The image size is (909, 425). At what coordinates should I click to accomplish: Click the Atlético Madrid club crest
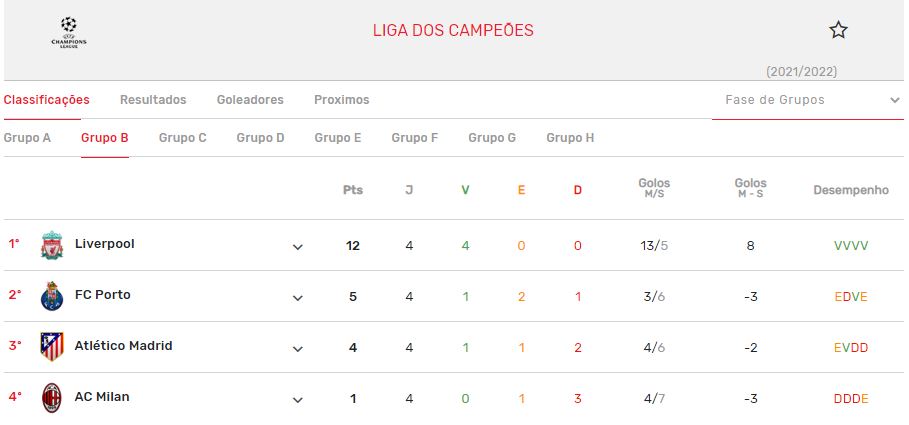click(52, 347)
